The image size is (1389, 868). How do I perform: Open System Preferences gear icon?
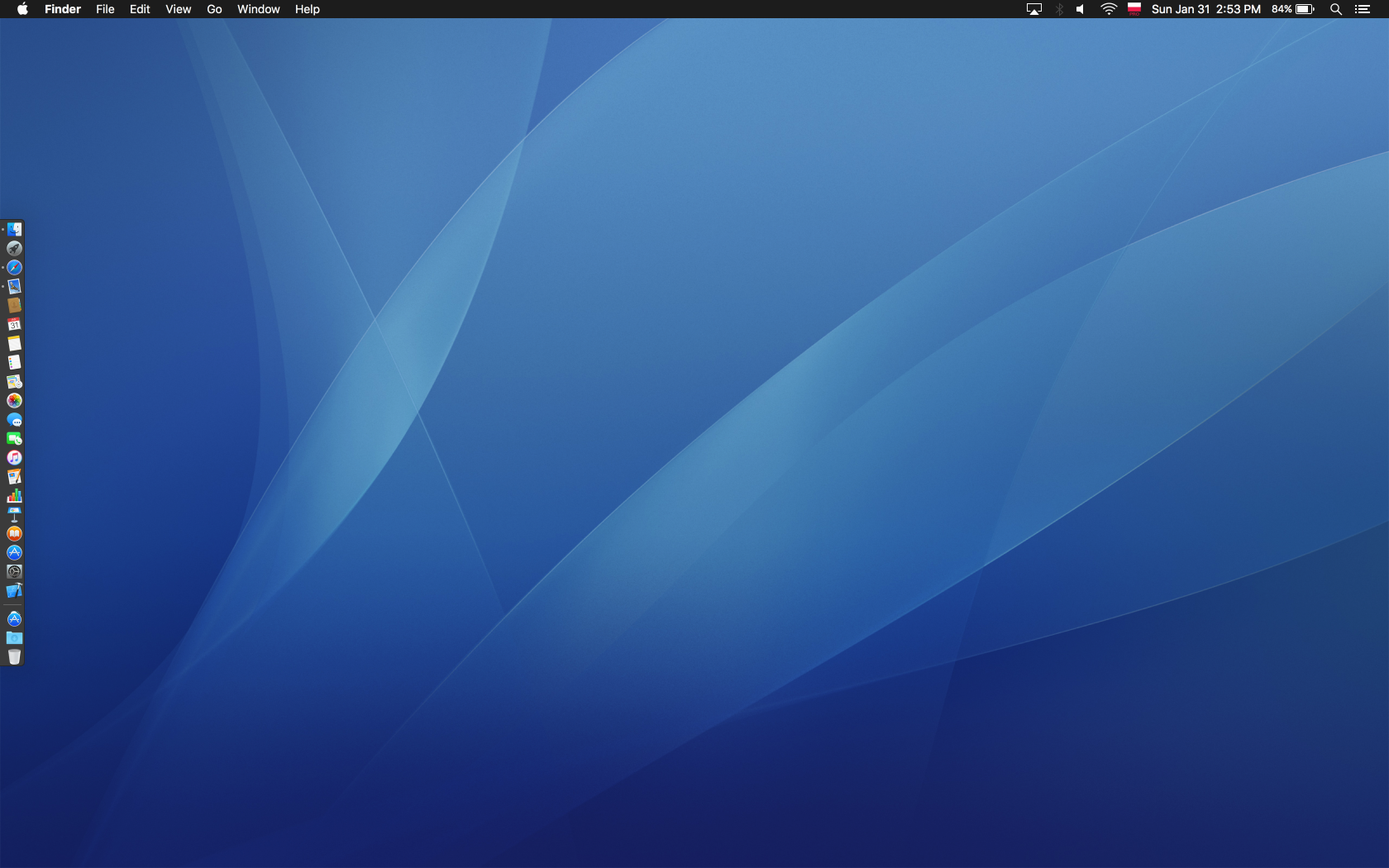14,571
